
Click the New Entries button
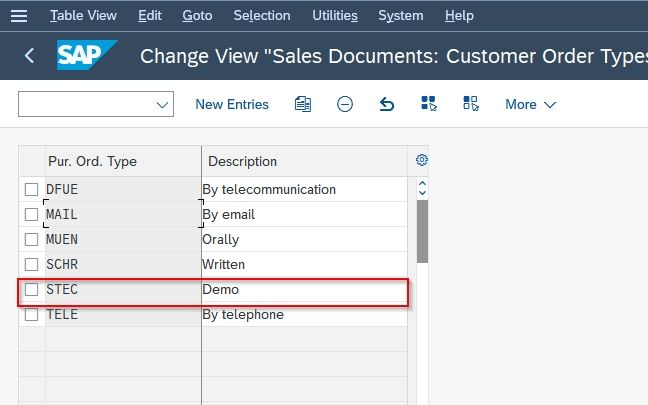(x=232, y=104)
